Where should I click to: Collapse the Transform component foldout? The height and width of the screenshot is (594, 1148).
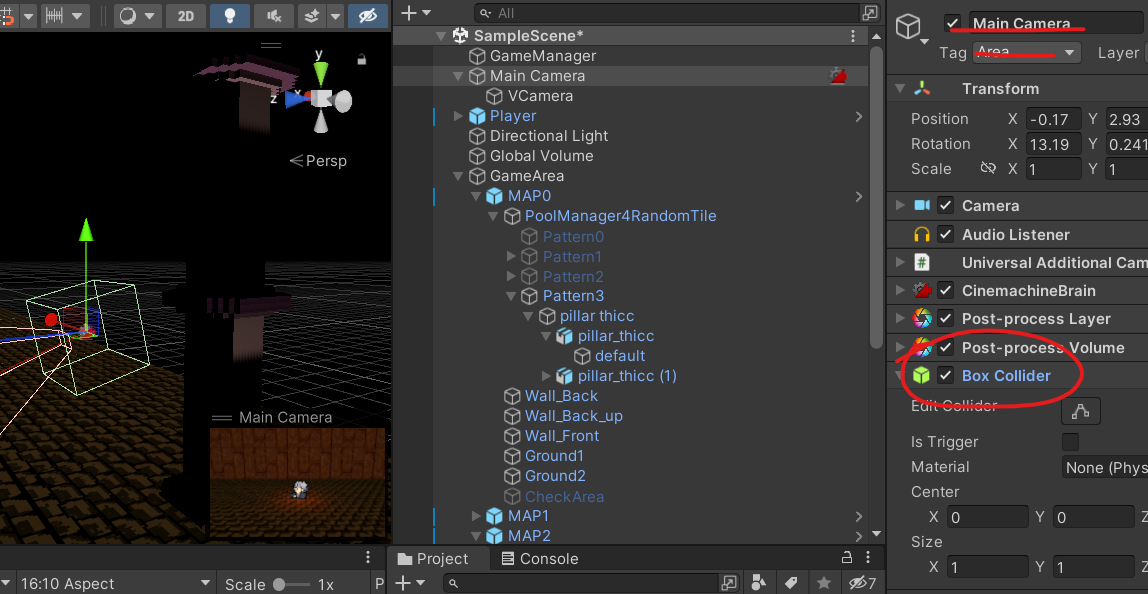click(900, 89)
